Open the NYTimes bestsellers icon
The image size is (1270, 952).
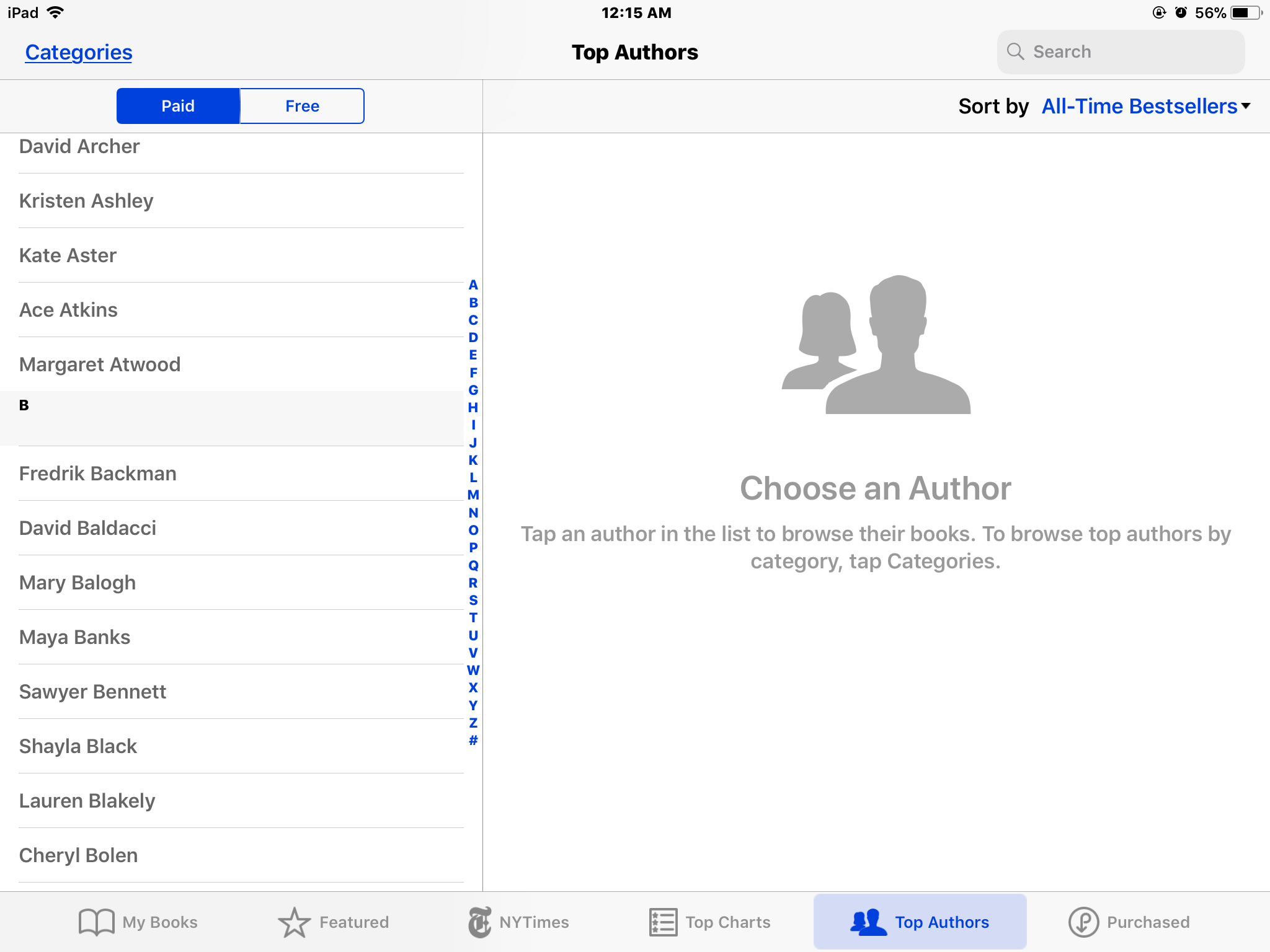tap(480, 922)
